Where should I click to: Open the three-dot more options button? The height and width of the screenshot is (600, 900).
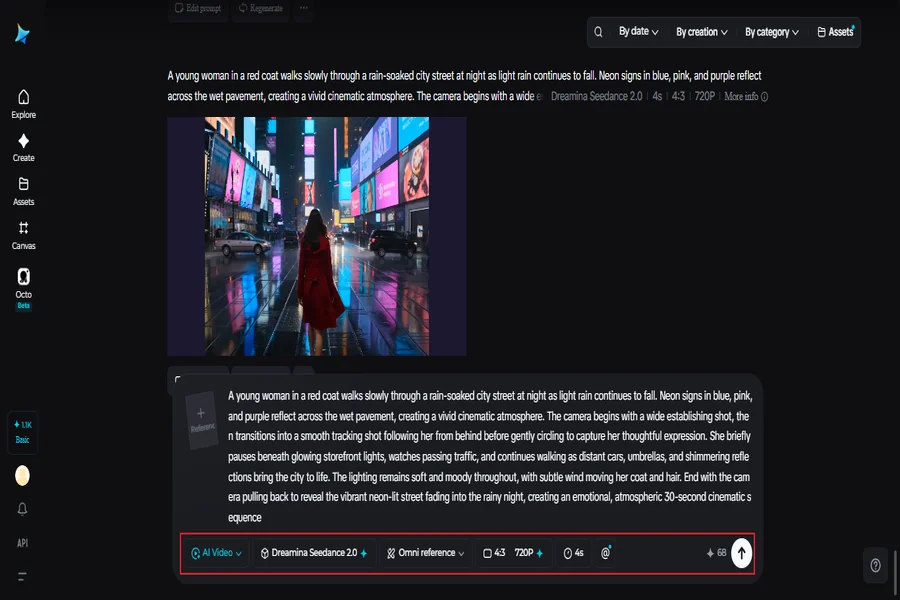pyautogui.click(x=304, y=8)
